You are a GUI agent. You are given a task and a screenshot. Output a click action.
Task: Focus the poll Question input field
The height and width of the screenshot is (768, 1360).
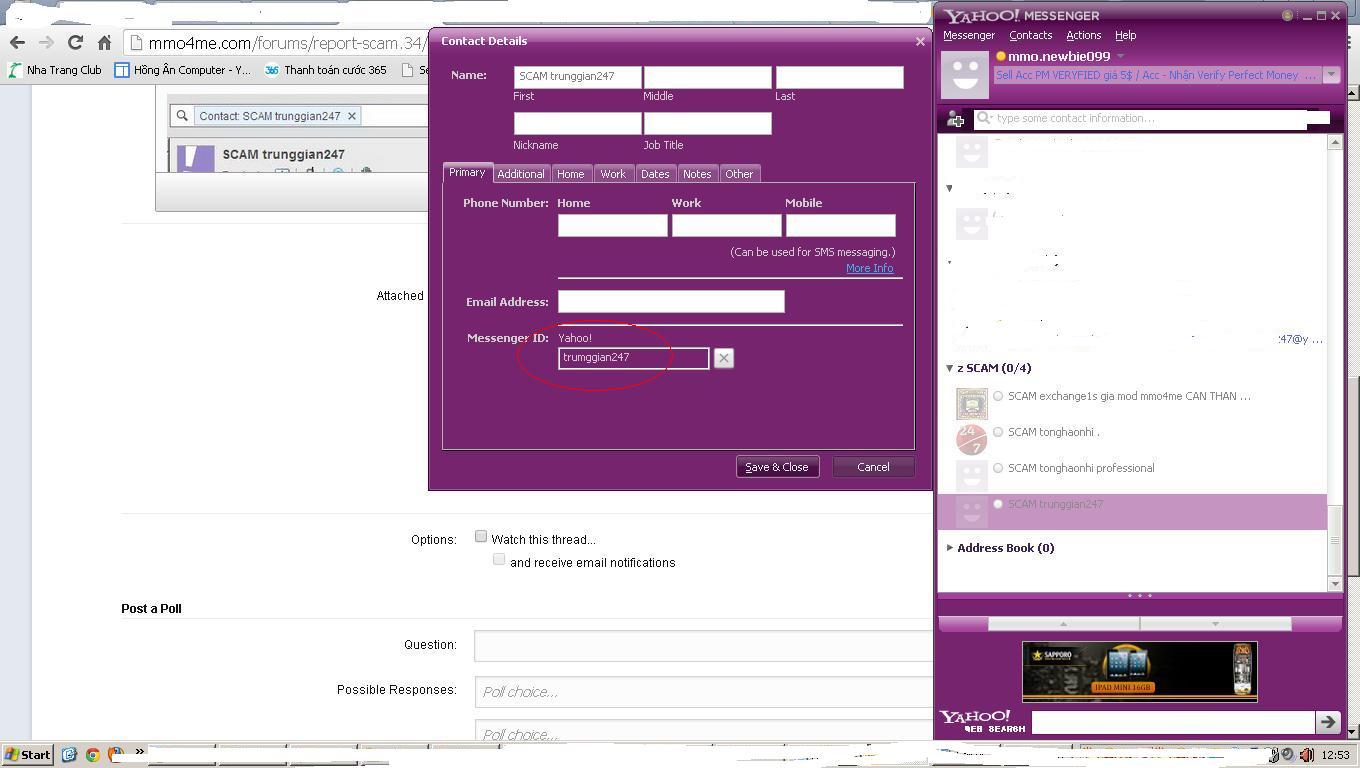tap(703, 646)
